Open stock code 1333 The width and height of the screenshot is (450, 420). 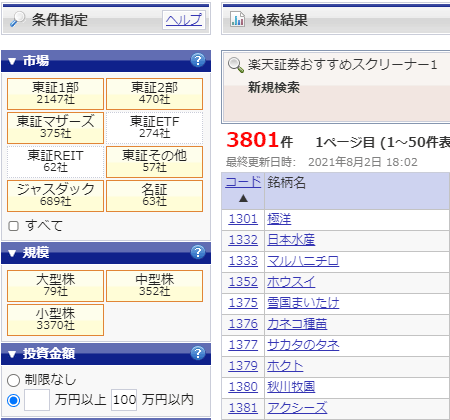pyautogui.click(x=243, y=261)
